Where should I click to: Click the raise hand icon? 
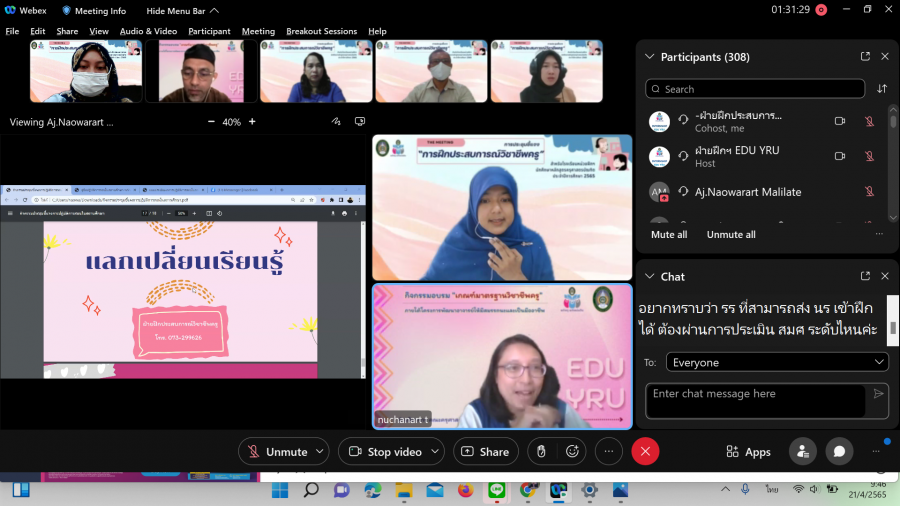click(x=541, y=452)
